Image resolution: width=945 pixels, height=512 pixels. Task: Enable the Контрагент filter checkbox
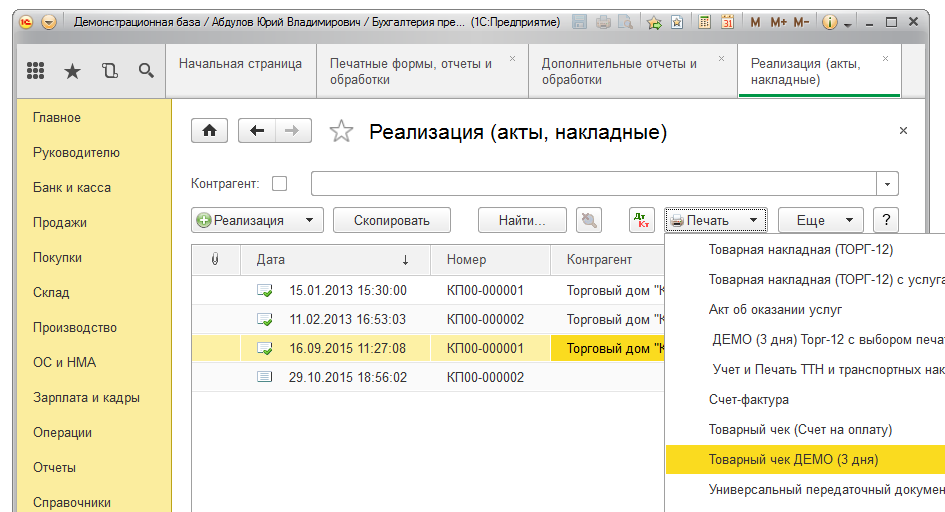coord(280,184)
